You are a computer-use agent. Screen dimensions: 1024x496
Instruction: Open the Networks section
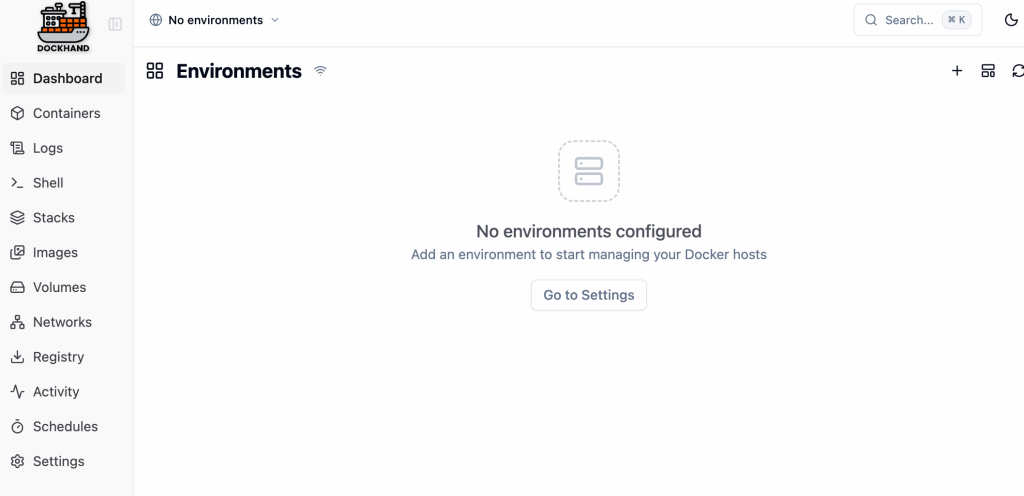[62, 322]
